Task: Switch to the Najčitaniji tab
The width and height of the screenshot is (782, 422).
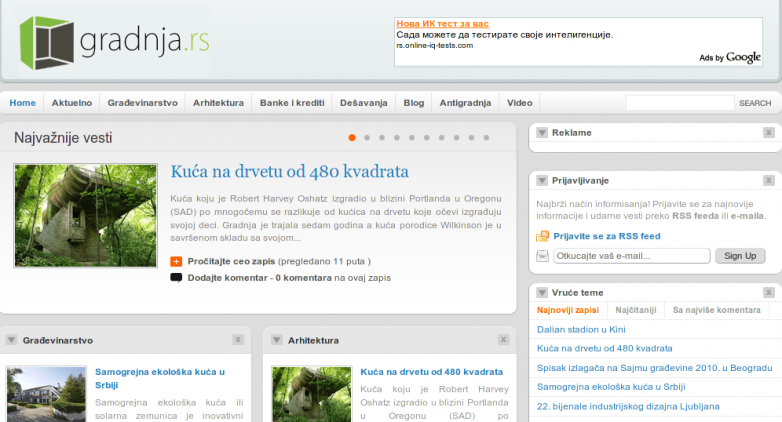Action: (x=635, y=310)
